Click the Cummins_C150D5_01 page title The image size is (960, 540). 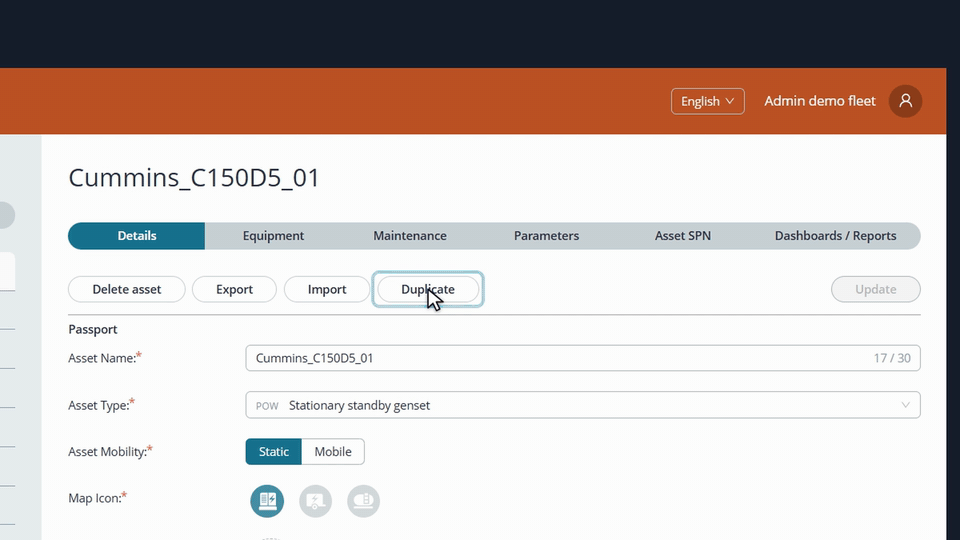click(x=193, y=178)
